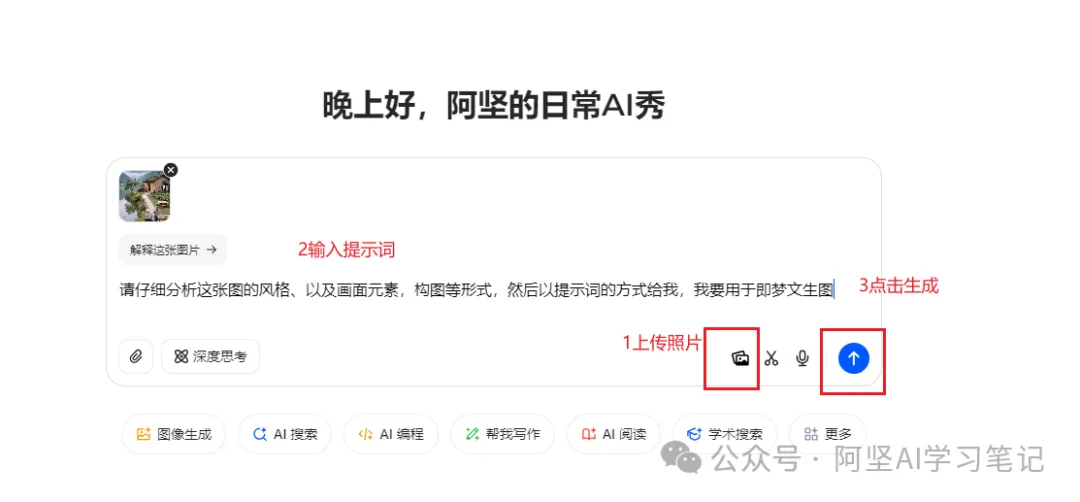Viewport: 1080px width, 502px height.
Task: Click the paperclip attach file icon
Action: (x=136, y=357)
